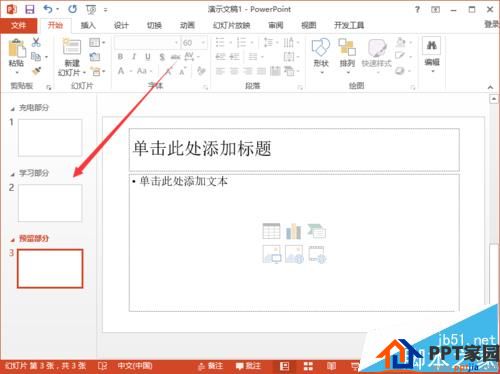Collapse the 充电部分 section
Viewport: 500px width, 374px height.
click(x=13, y=109)
